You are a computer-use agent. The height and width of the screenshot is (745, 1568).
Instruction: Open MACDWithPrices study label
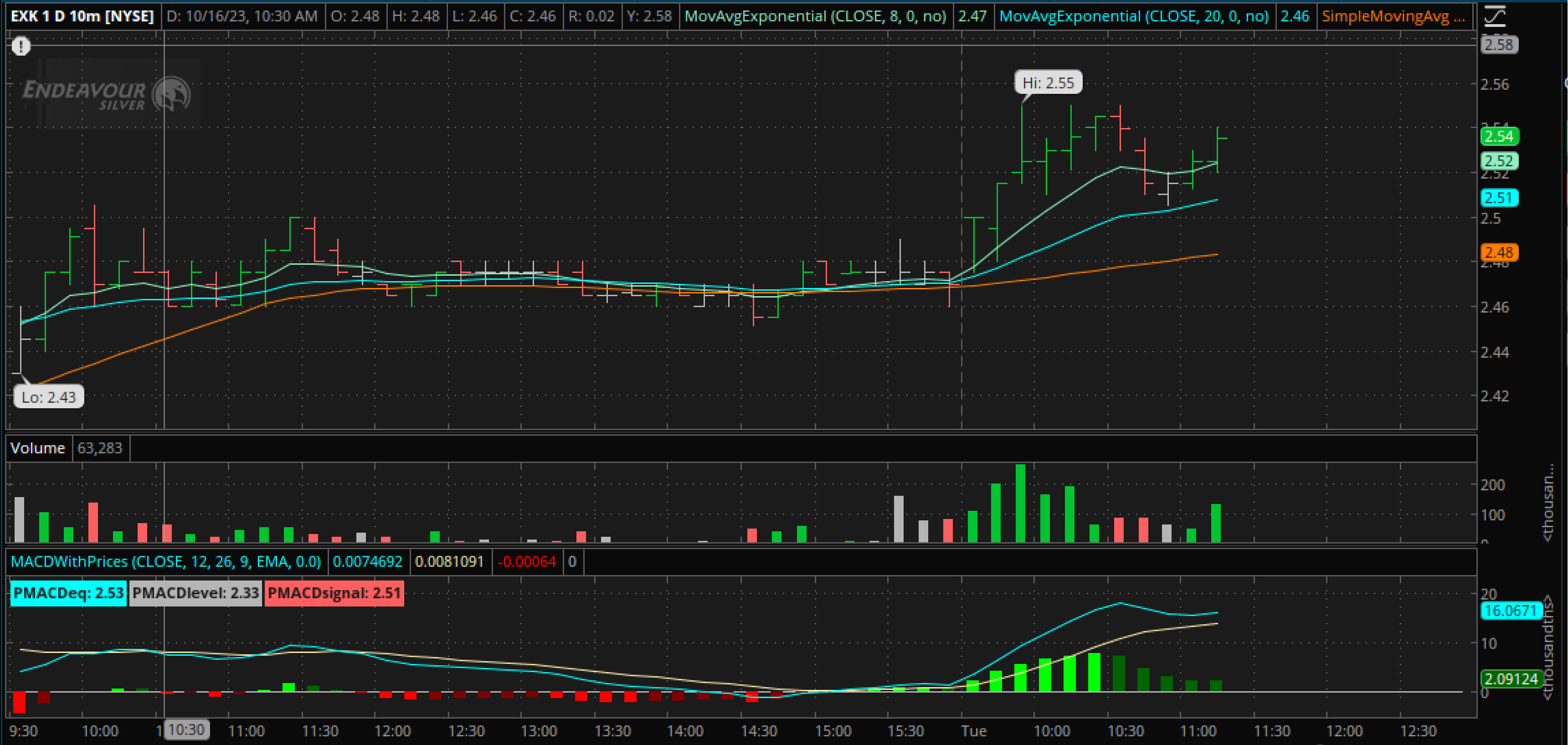(x=165, y=561)
